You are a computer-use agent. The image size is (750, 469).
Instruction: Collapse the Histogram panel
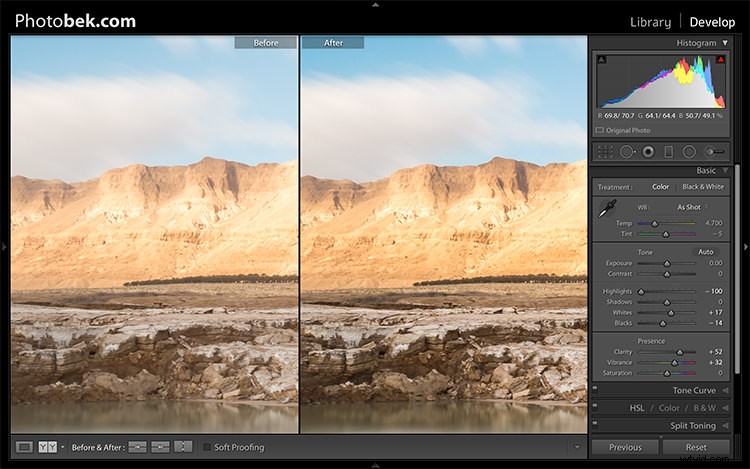click(x=725, y=43)
